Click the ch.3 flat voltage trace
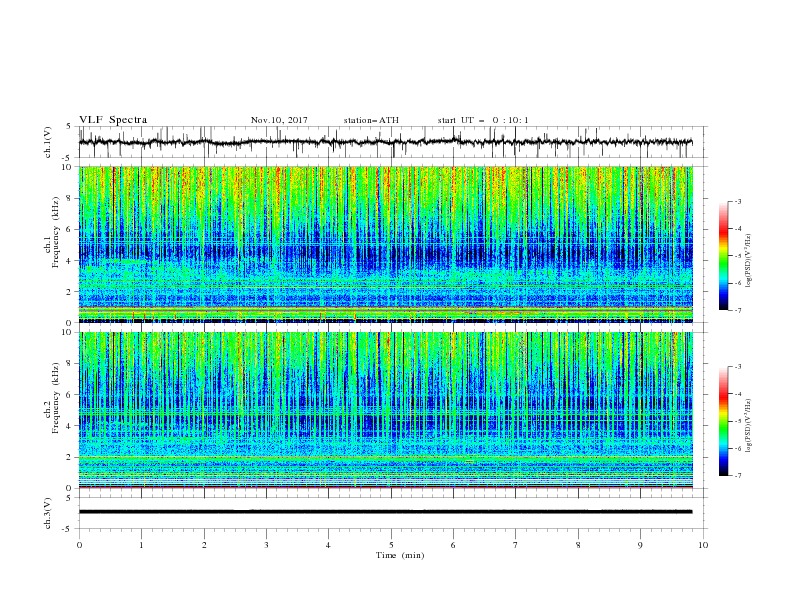This screenshot has height=612, width=792. (386, 512)
